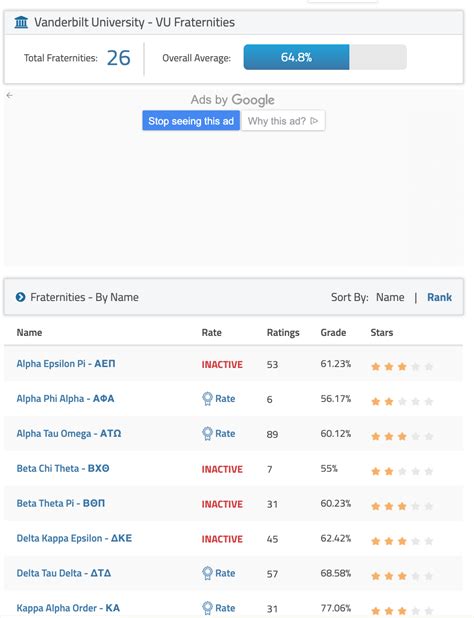Sort the fraternities by Rank

tap(439, 297)
